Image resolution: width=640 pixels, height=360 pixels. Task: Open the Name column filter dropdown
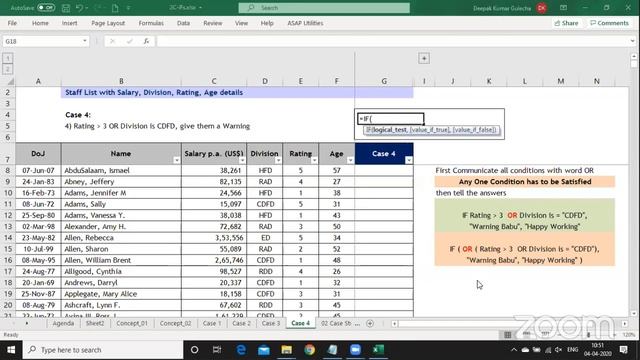click(176, 160)
